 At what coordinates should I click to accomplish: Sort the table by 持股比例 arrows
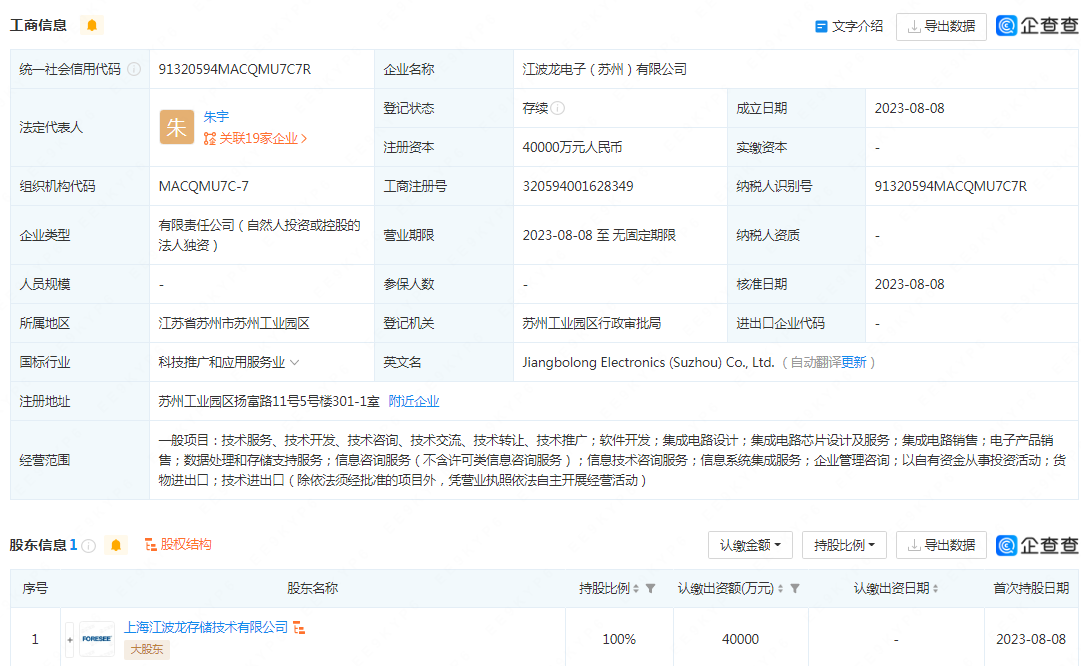click(636, 588)
